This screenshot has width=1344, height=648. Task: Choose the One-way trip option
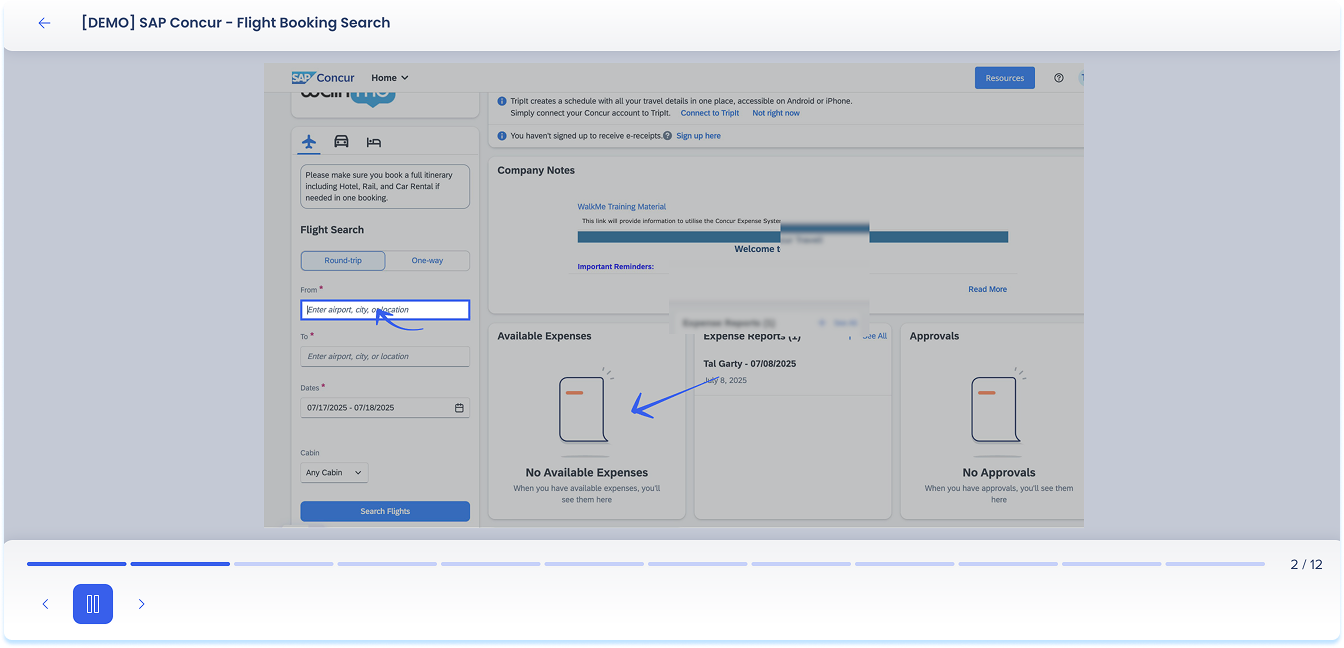point(427,260)
